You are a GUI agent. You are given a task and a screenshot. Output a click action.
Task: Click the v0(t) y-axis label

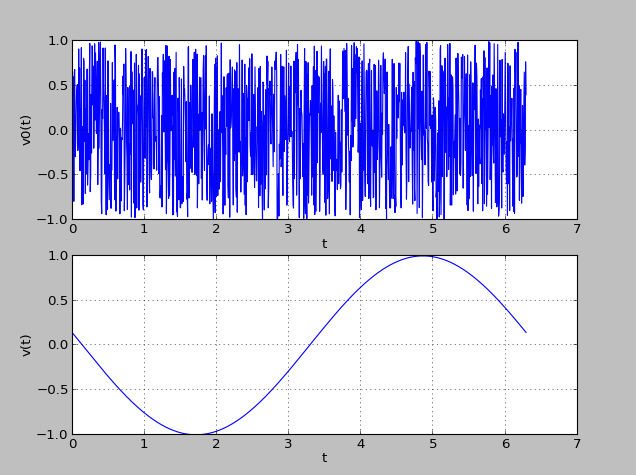(x=26, y=131)
